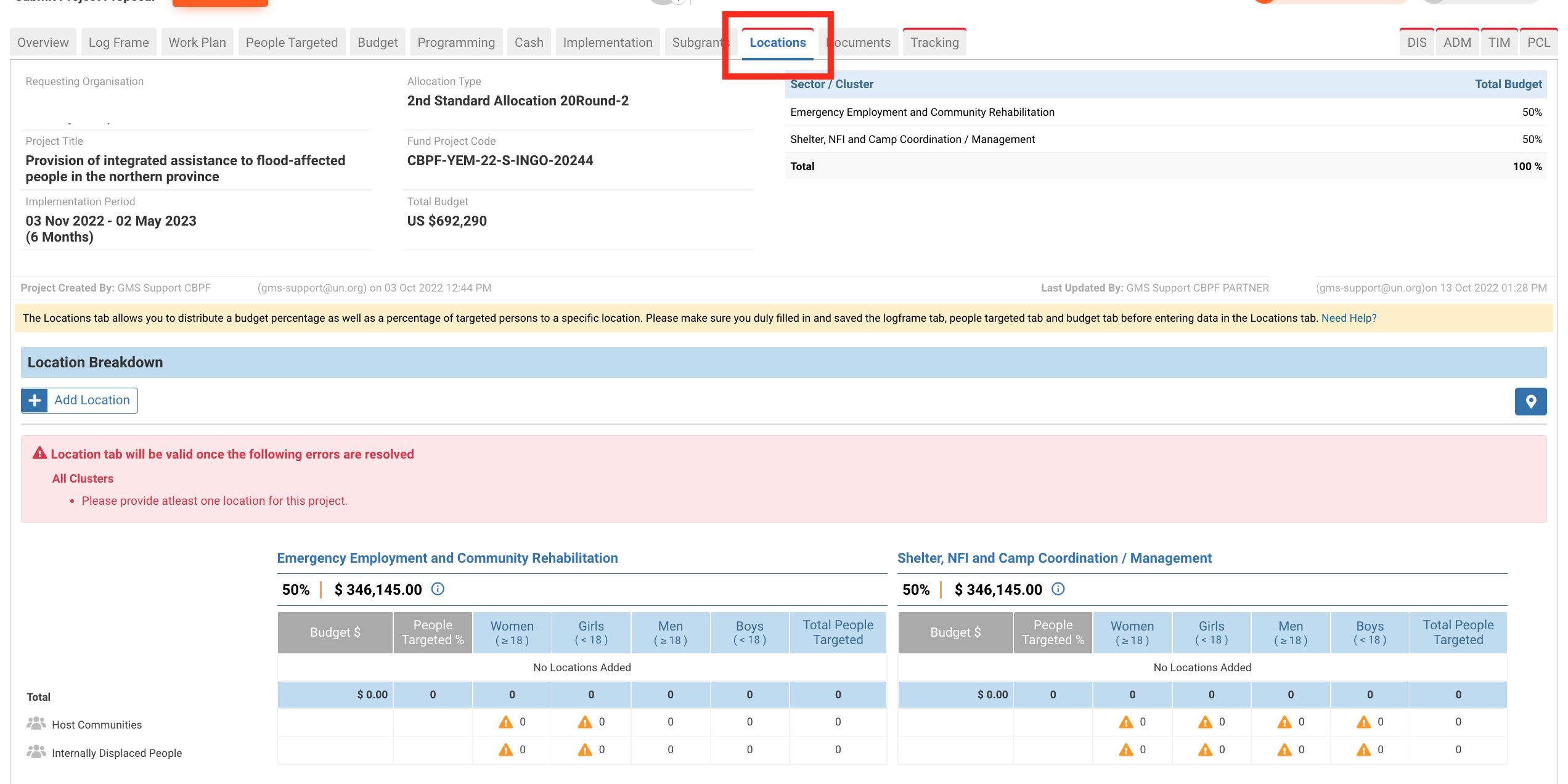
Task: Click Emergency Employment Internally Displaced Girls warning icon
Action: pos(585,749)
